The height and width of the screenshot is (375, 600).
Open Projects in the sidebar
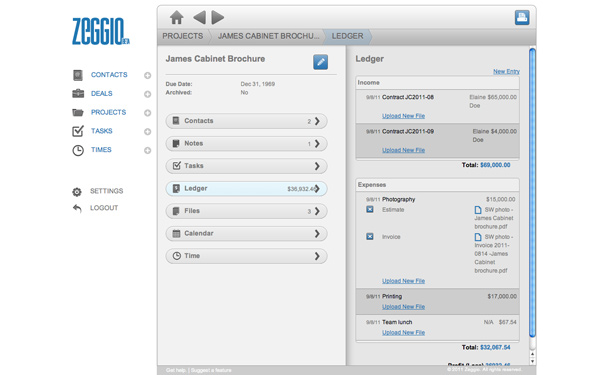[x=108, y=112]
